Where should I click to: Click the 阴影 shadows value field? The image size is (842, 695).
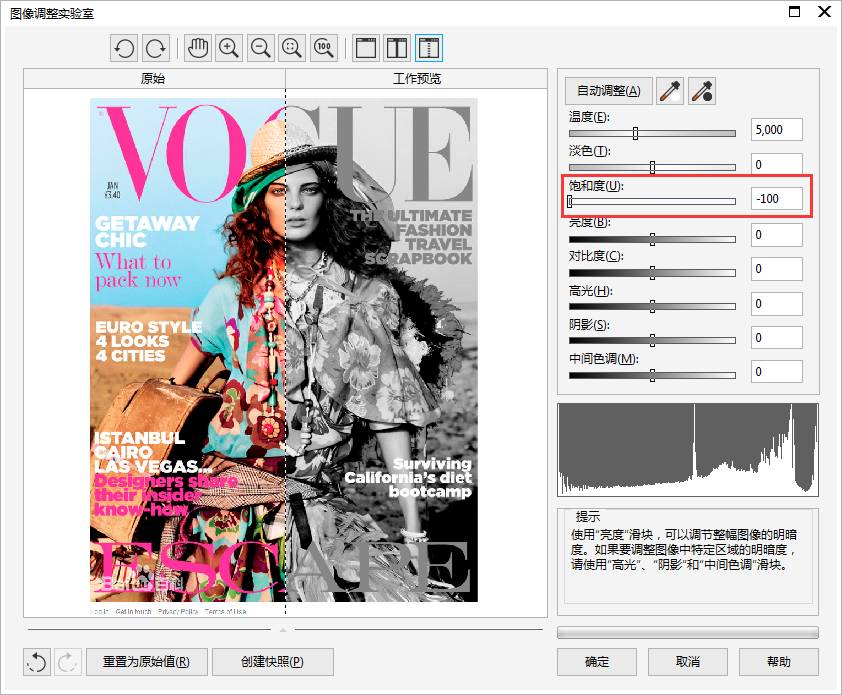776,337
